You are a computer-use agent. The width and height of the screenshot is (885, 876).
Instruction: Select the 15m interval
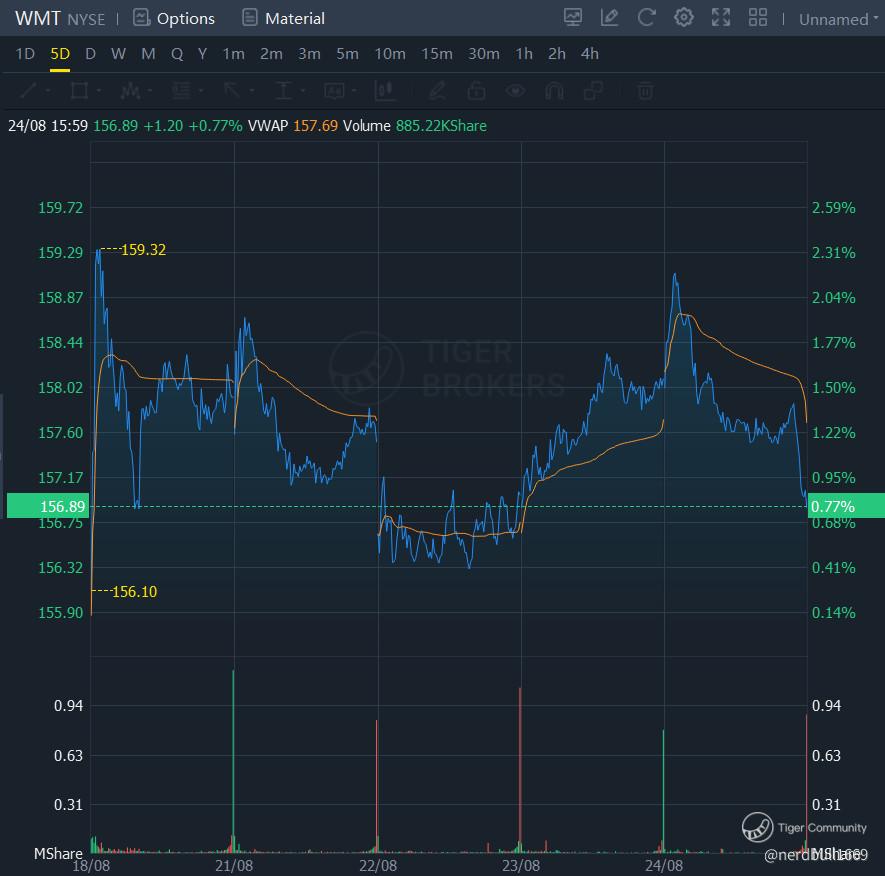436,54
